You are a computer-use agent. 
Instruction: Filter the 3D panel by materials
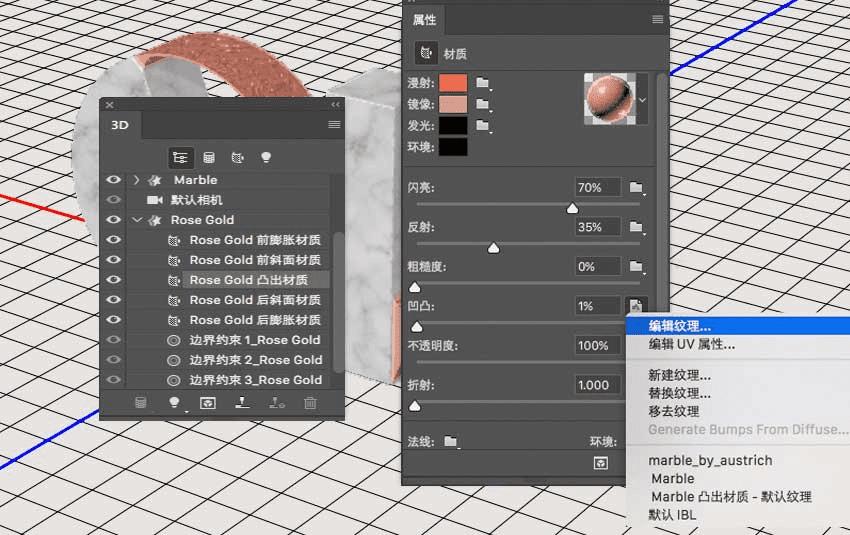tap(238, 157)
